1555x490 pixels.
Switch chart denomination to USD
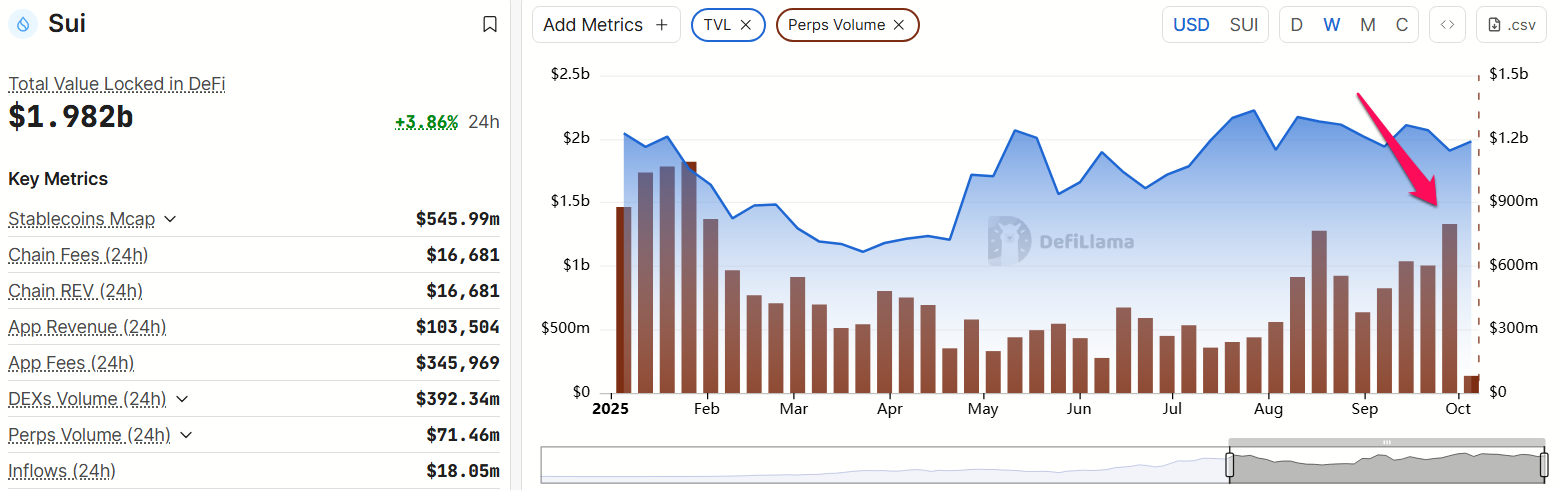click(x=1191, y=25)
